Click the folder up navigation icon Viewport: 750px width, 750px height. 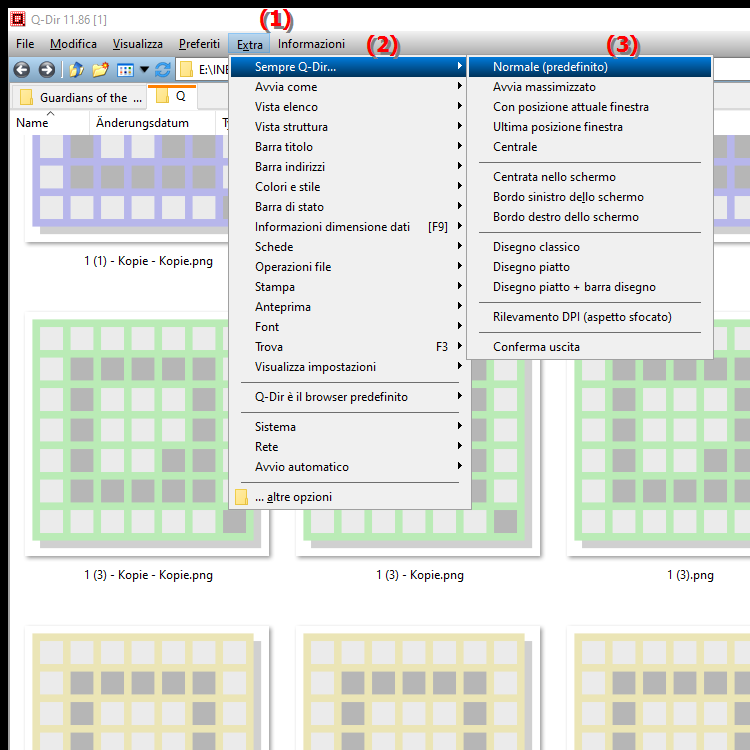click(76, 70)
